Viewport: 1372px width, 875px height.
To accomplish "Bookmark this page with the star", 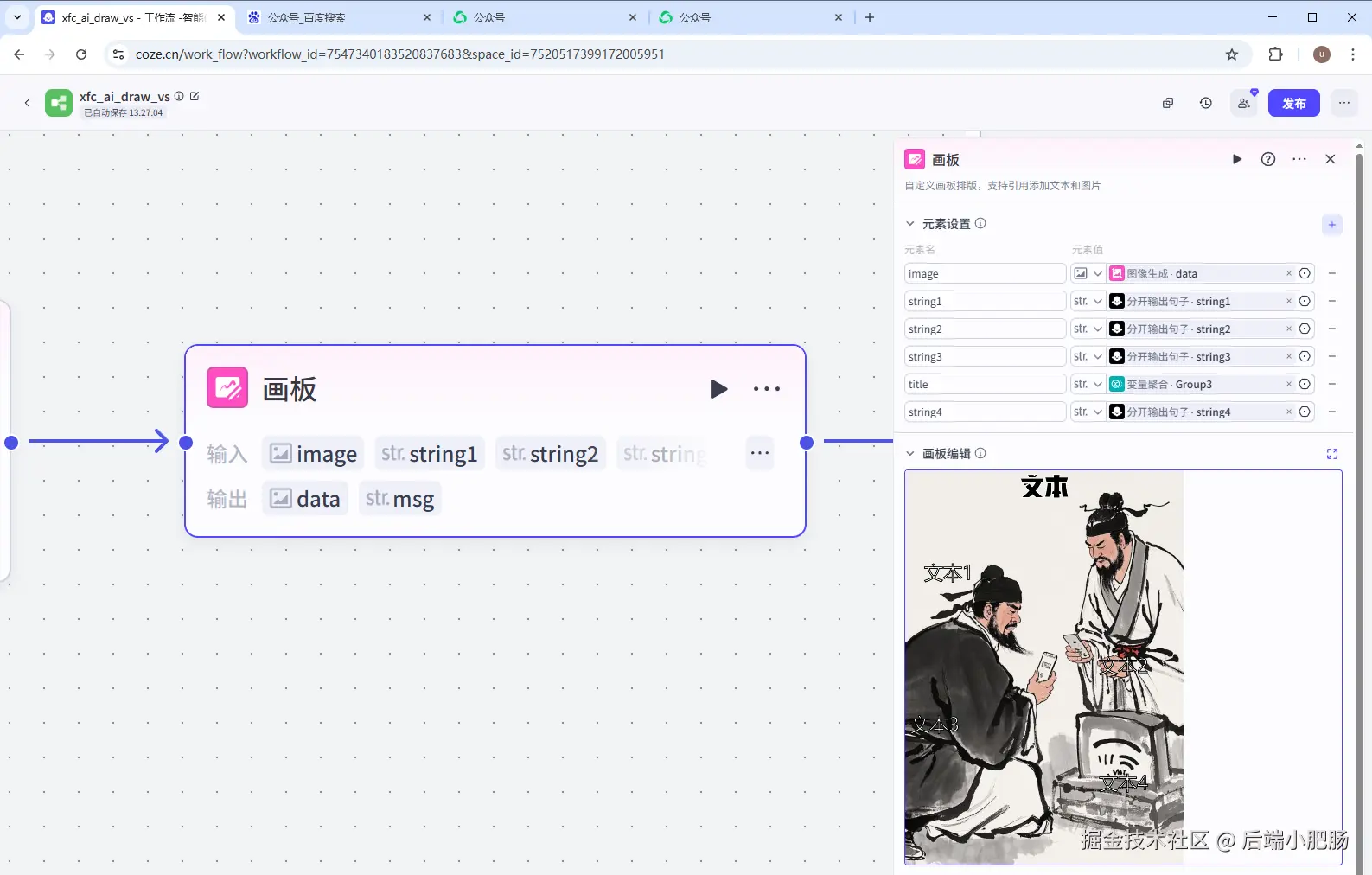I will click(x=1232, y=54).
